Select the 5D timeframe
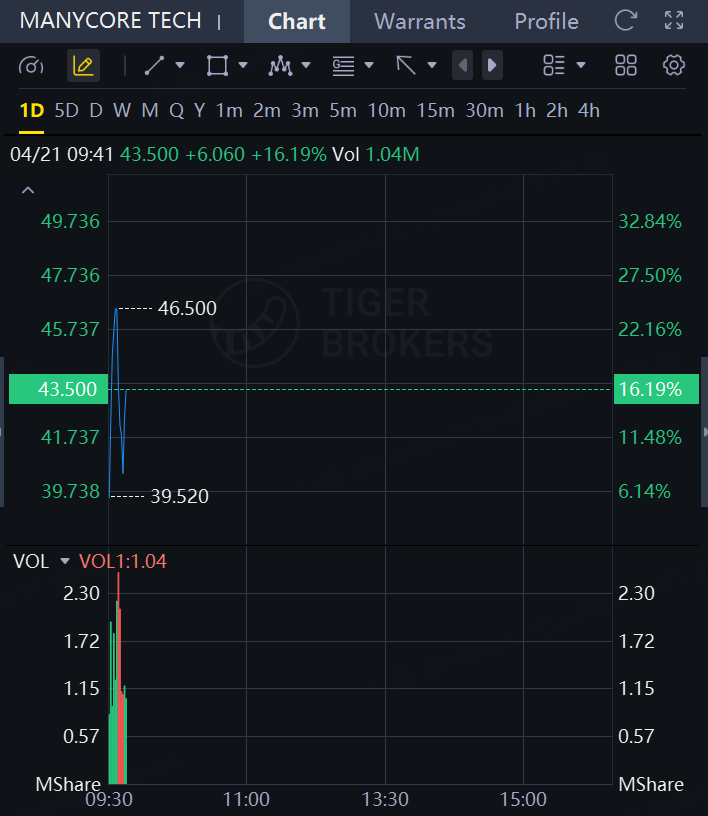The height and width of the screenshot is (816, 708). click(x=66, y=111)
